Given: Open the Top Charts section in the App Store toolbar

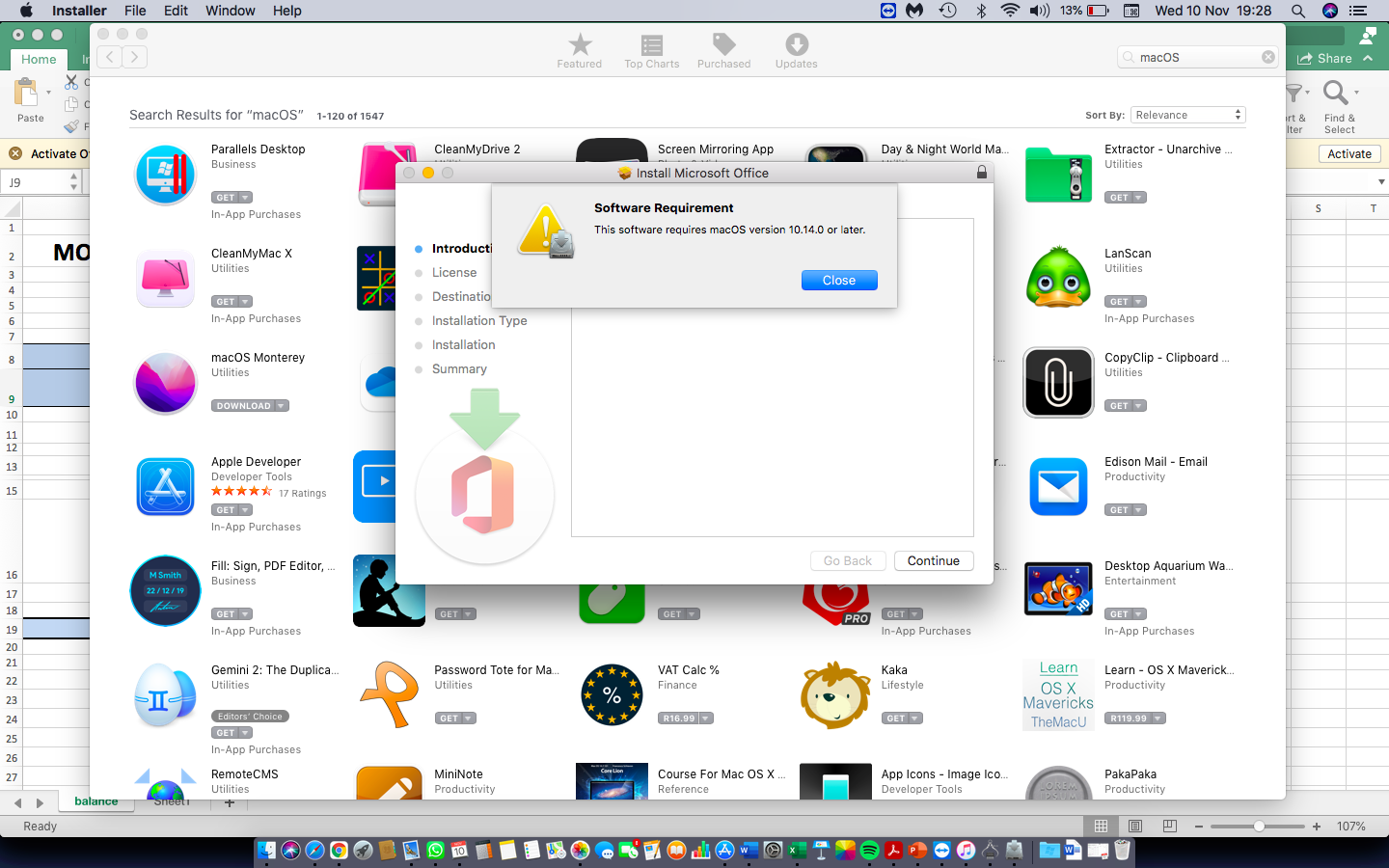Looking at the screenshot, I should tap(651, 45).
